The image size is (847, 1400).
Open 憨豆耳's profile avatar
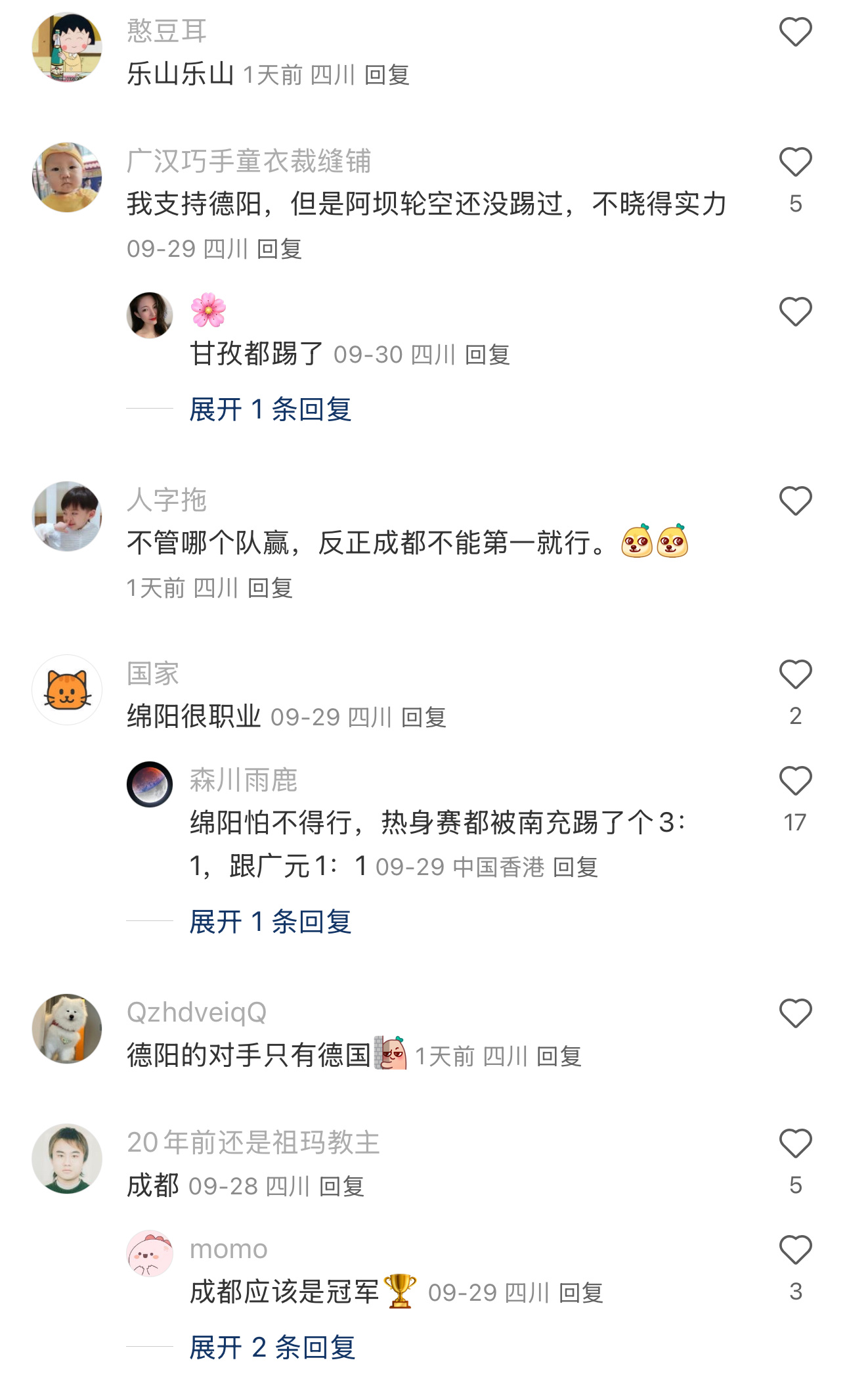click(67, 47)
